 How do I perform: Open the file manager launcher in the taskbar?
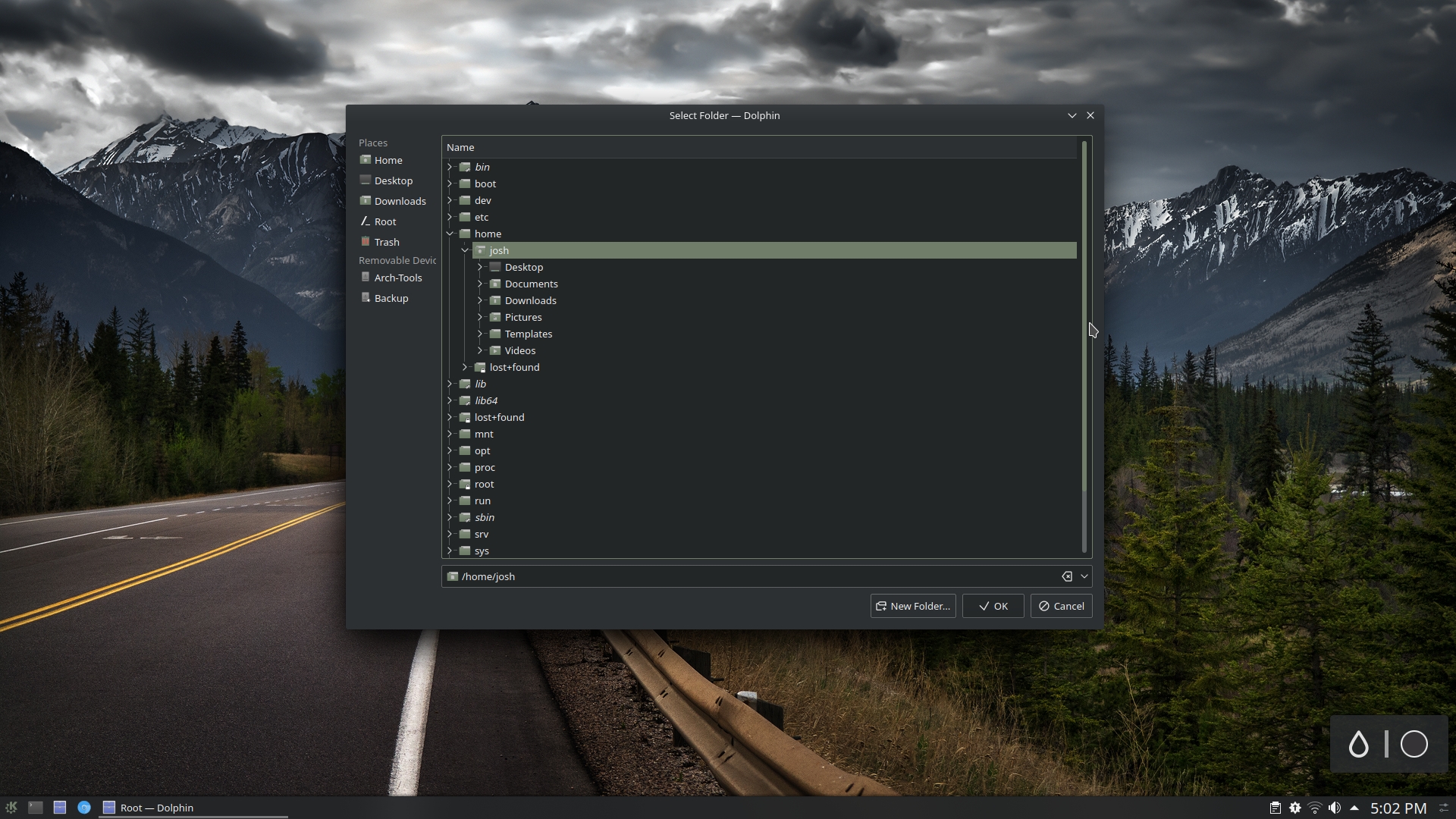(60, 808)
